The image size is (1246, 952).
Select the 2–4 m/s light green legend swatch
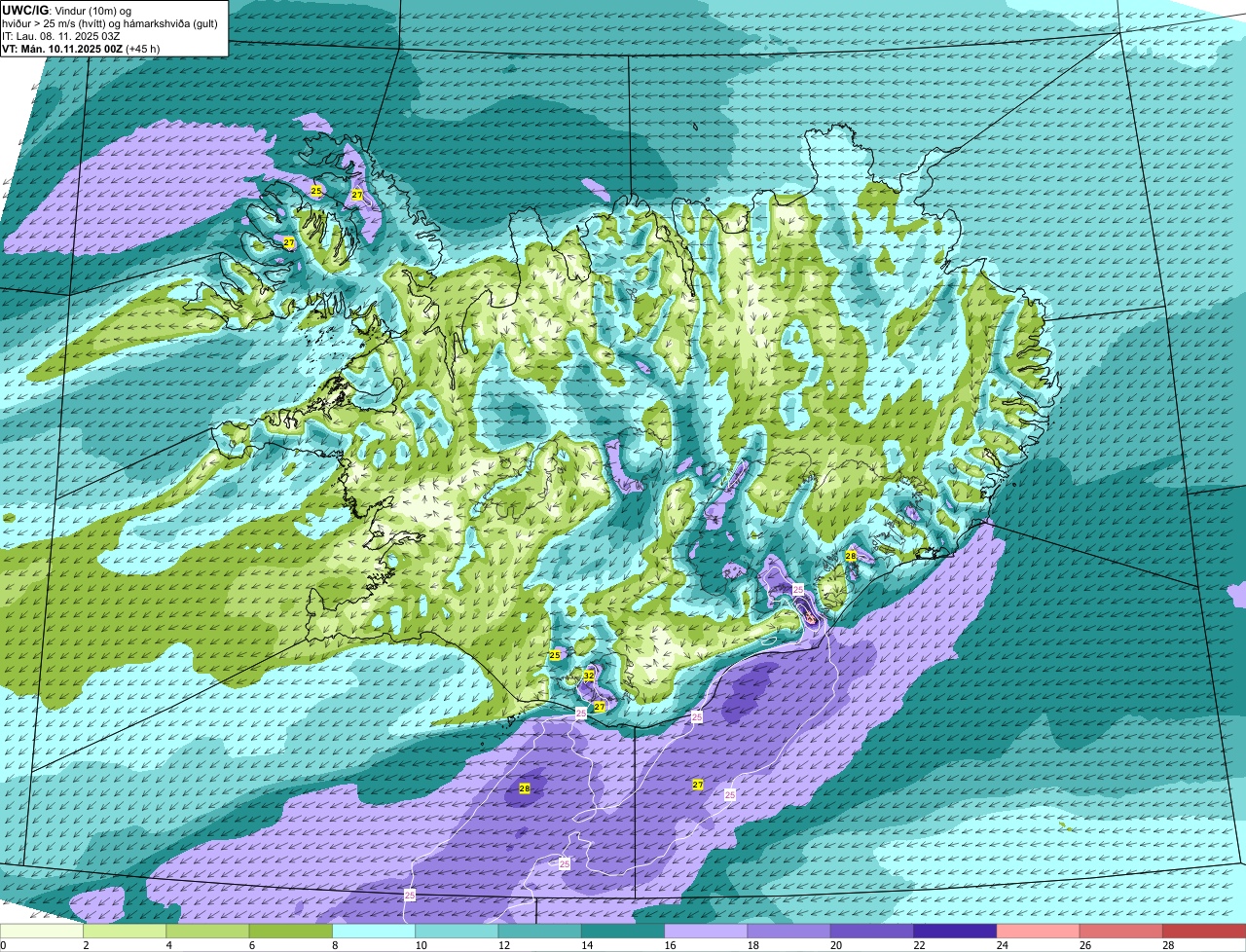tap(126, 932)
